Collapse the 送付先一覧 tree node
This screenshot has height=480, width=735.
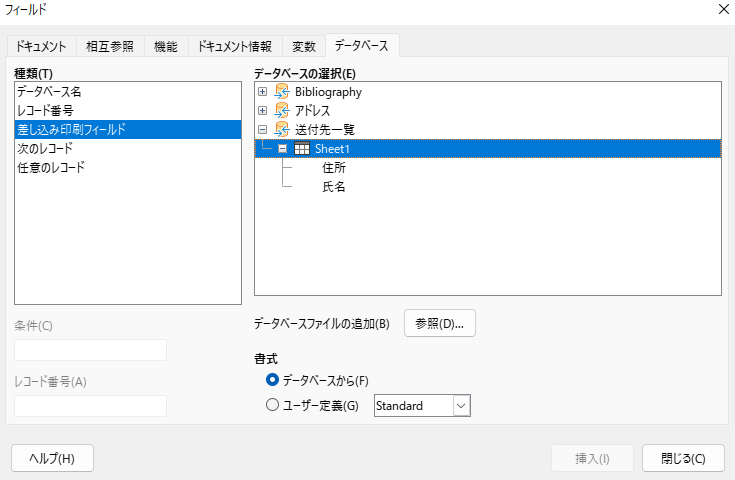tap(263, 130)
